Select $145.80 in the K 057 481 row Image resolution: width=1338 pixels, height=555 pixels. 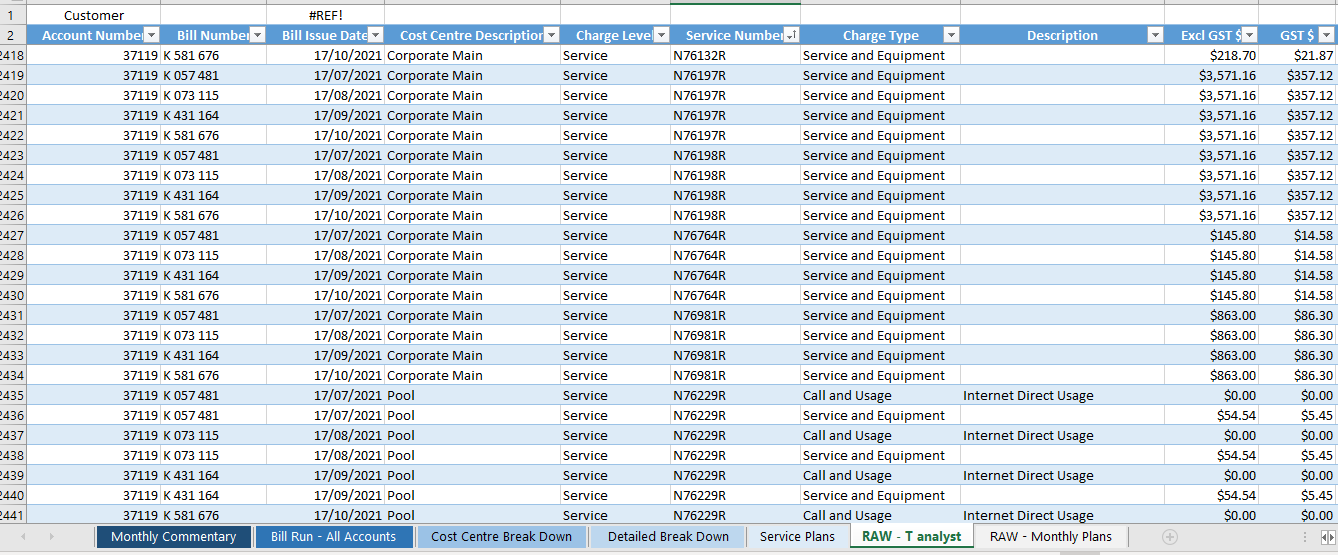pos(1211,236)
